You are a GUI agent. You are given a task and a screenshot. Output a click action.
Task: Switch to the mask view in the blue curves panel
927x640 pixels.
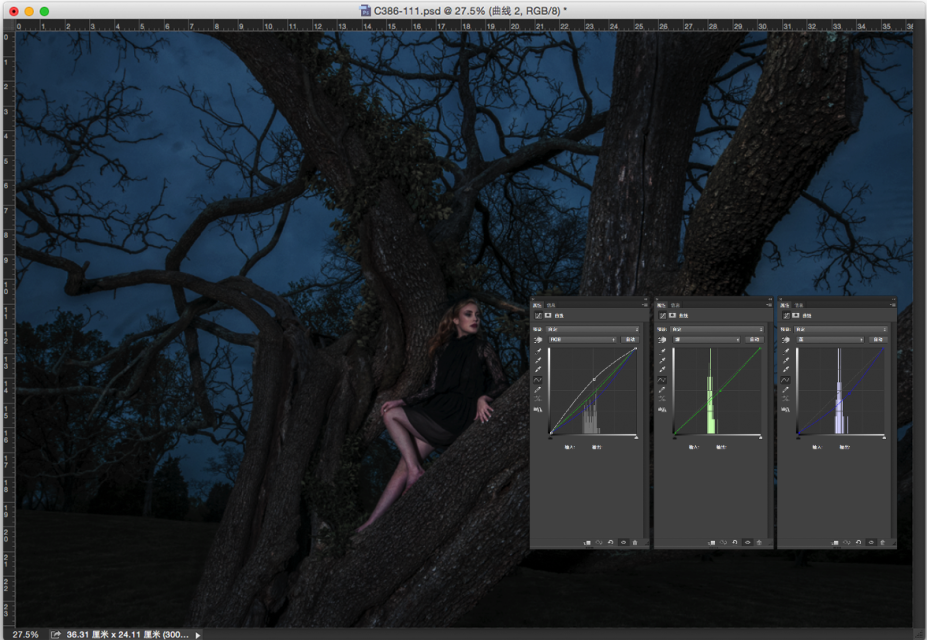click(796, 316)
